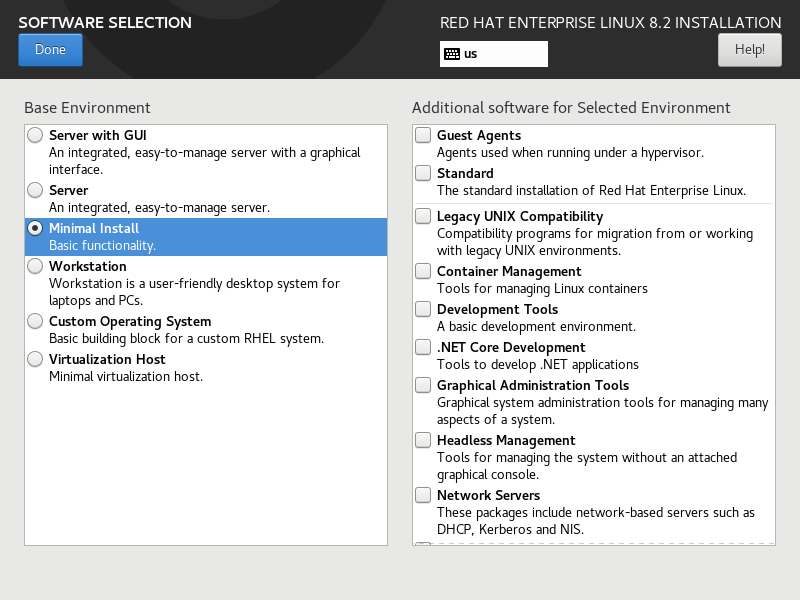
Task: Select Server with GUI environment
Action: (36, 135)
